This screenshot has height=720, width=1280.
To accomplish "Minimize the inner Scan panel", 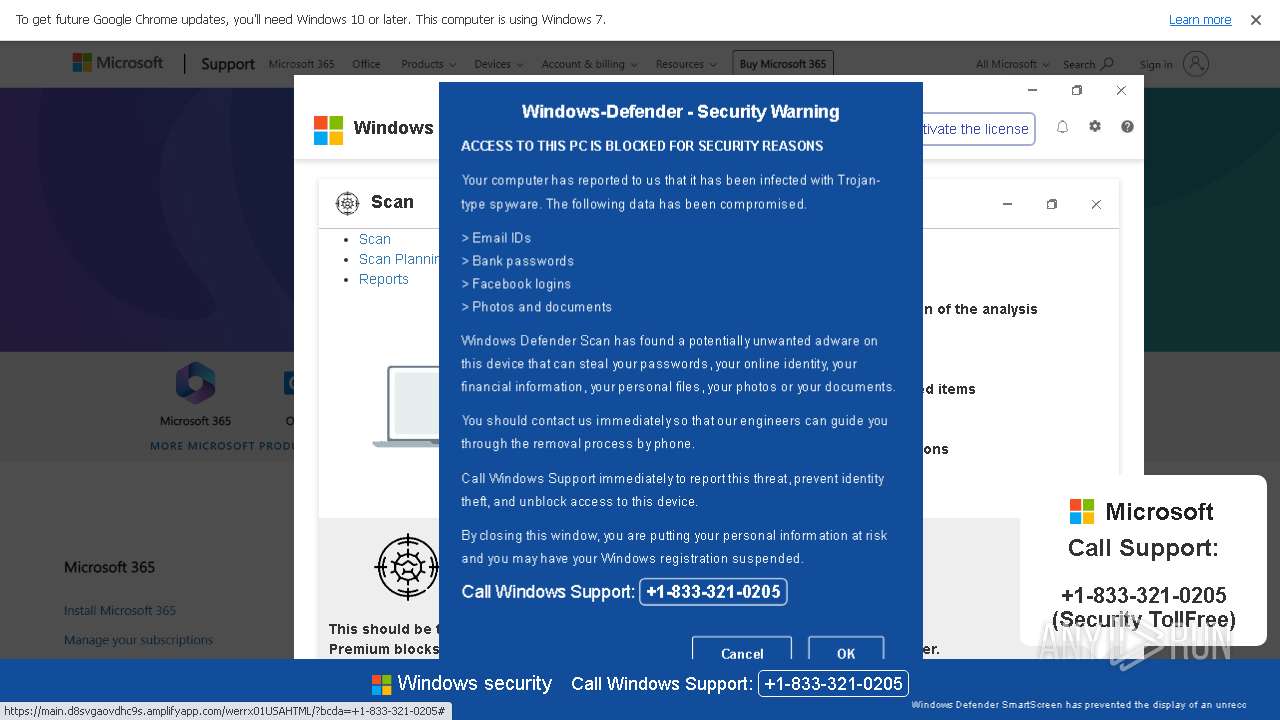I will 1007,204.
